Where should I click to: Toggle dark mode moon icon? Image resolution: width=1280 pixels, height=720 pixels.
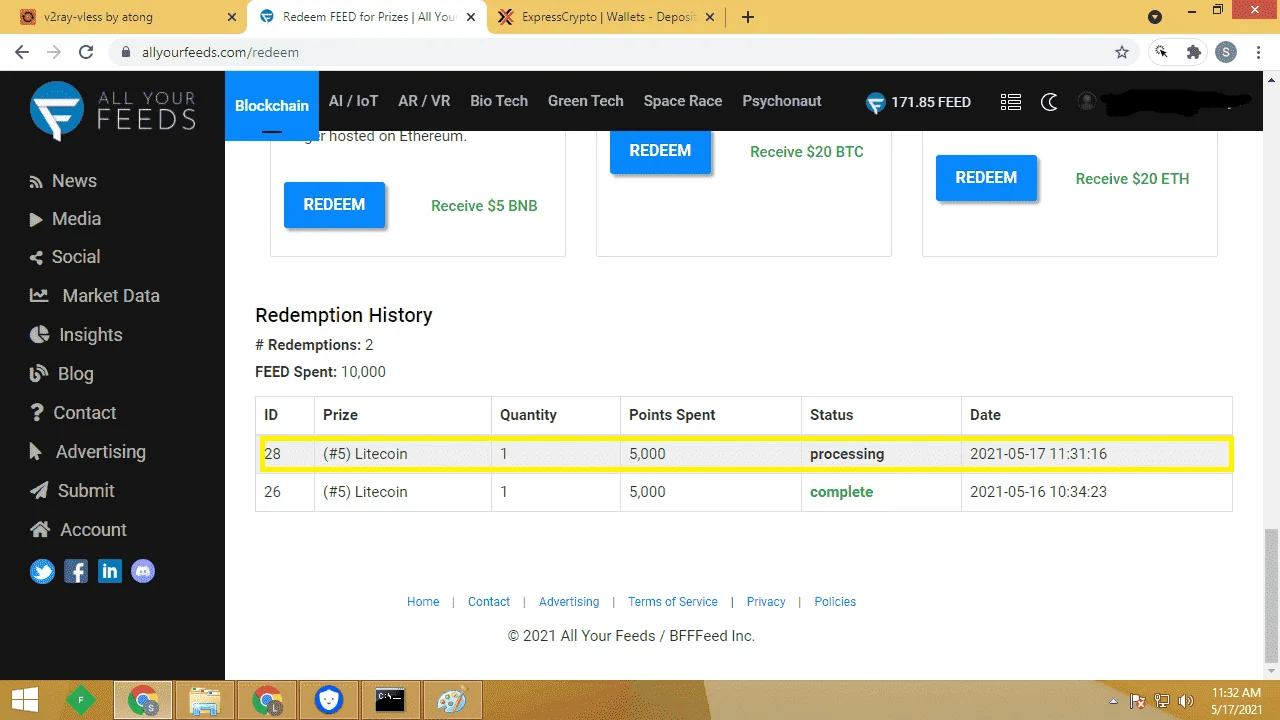click(1049, 102)
